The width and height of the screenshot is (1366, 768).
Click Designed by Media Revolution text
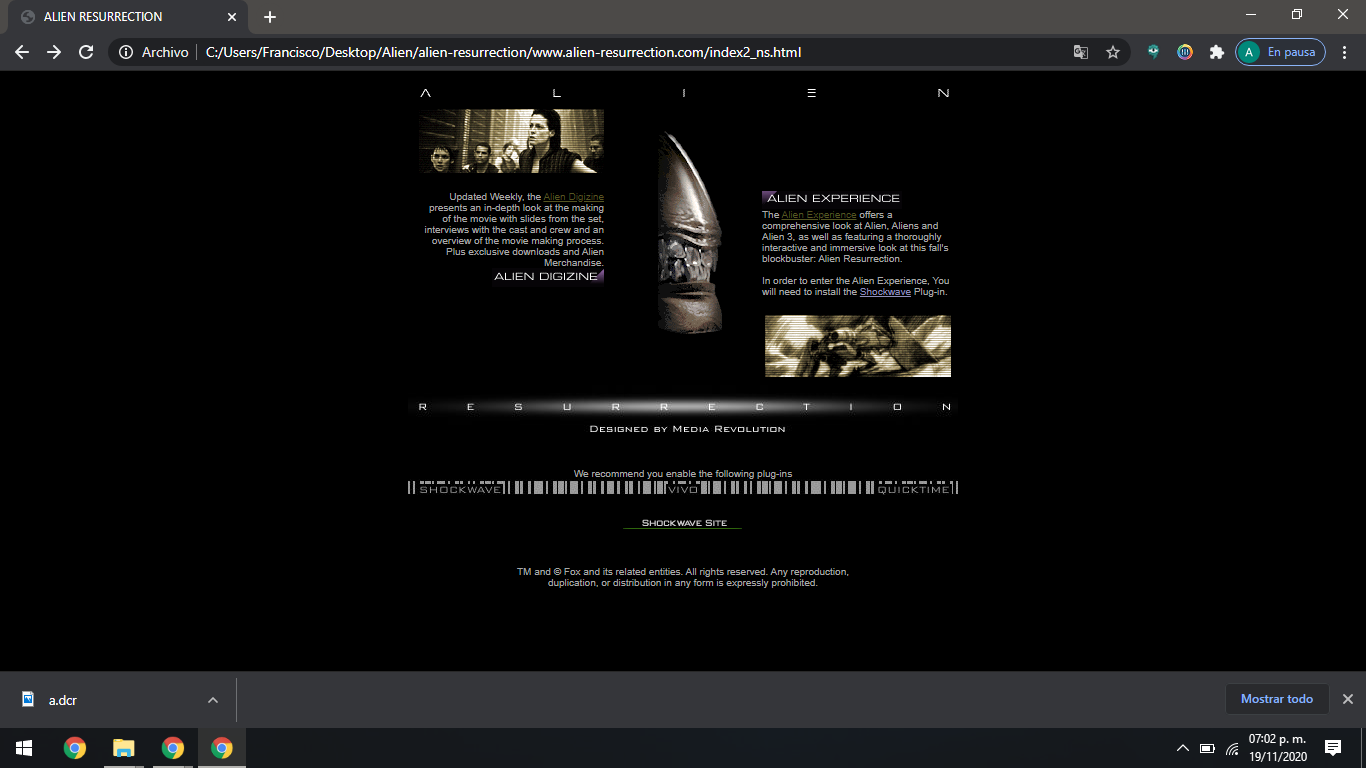coord(687,429)
